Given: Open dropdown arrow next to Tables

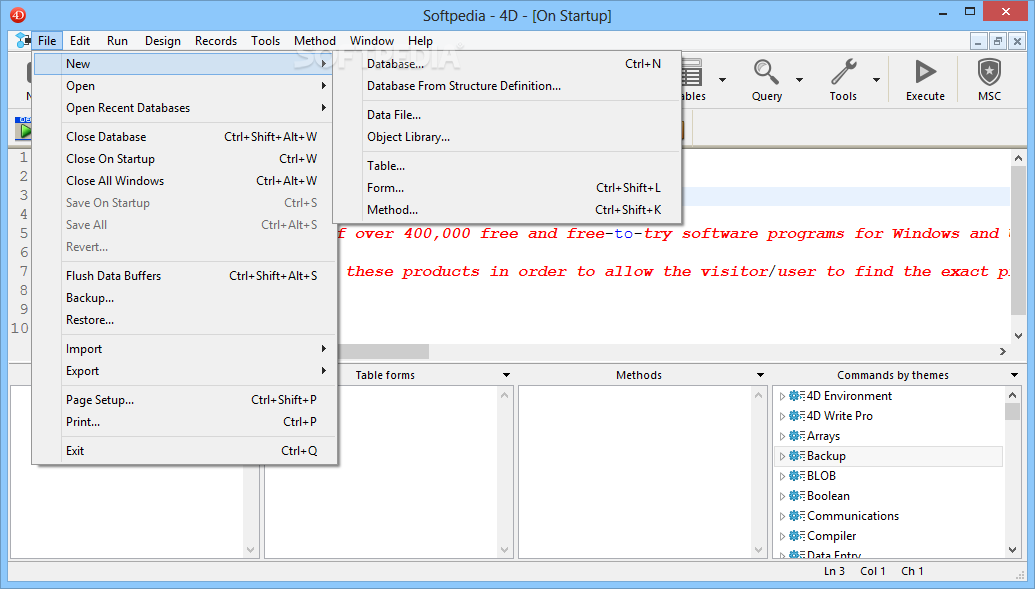Looking at the screenshot, I should click(722, 80).
